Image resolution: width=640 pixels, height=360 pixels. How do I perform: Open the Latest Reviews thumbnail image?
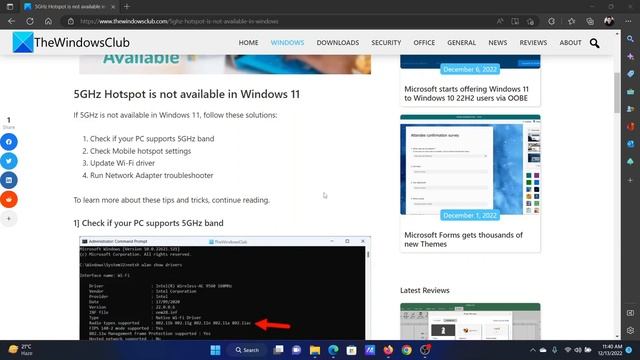point(470,321)
